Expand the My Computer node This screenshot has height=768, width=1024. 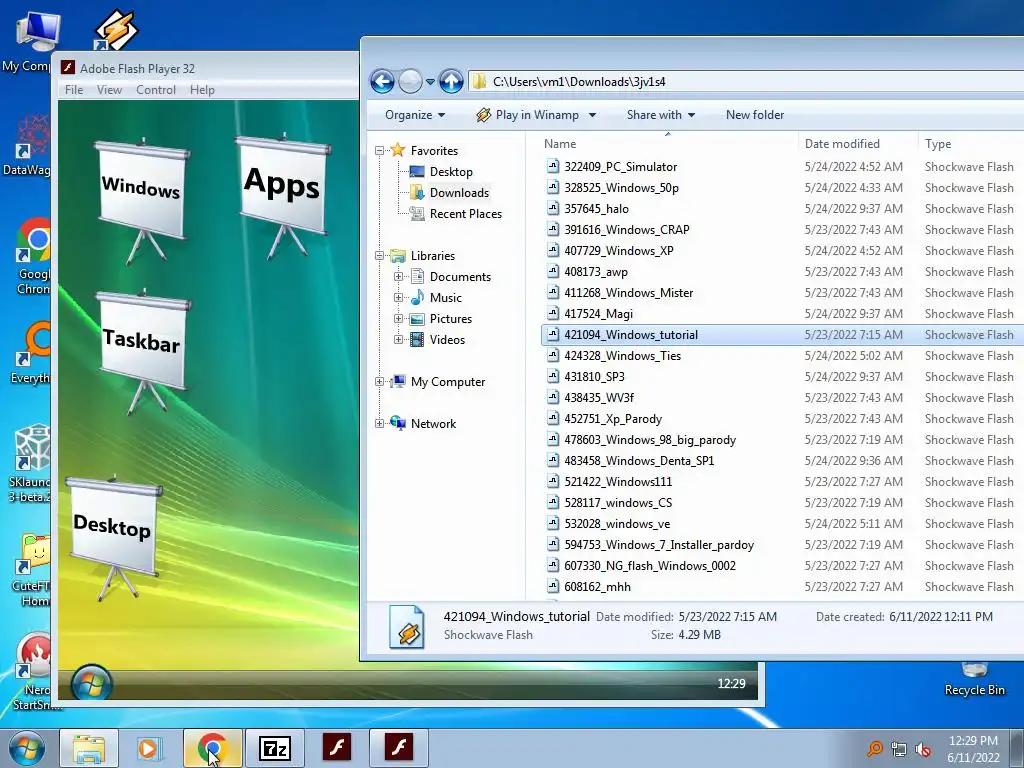[x=379, y=382]
